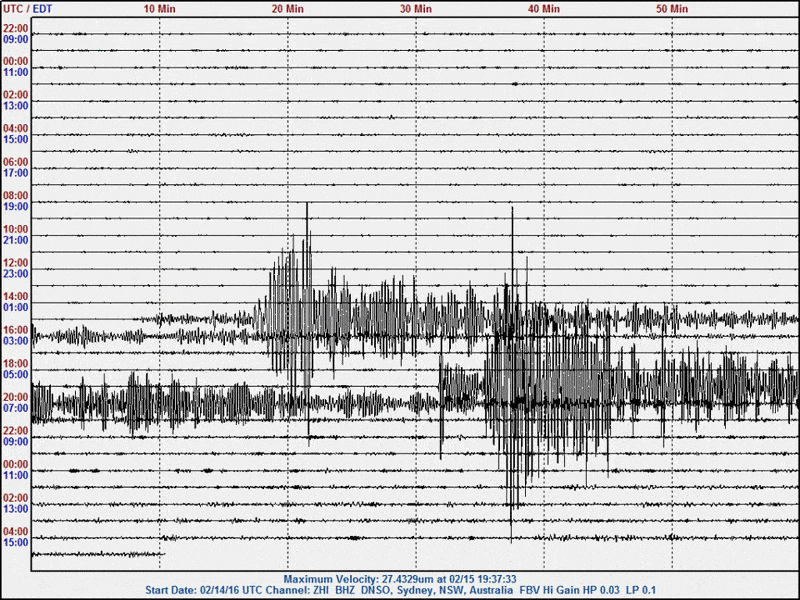Click the "UTC / EDT" header label

[x=28, y=9]
